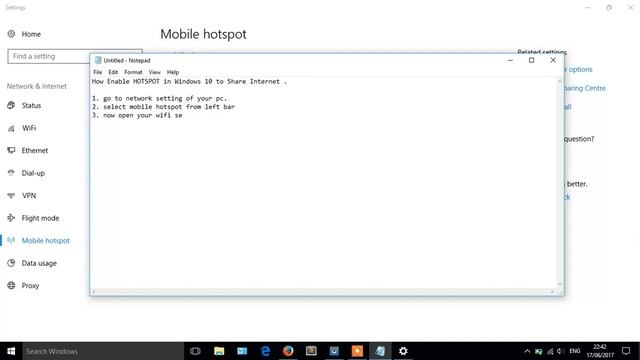The image size is (640, 360).
Task: Click ENG language indicator
Action: coord(575,351)
